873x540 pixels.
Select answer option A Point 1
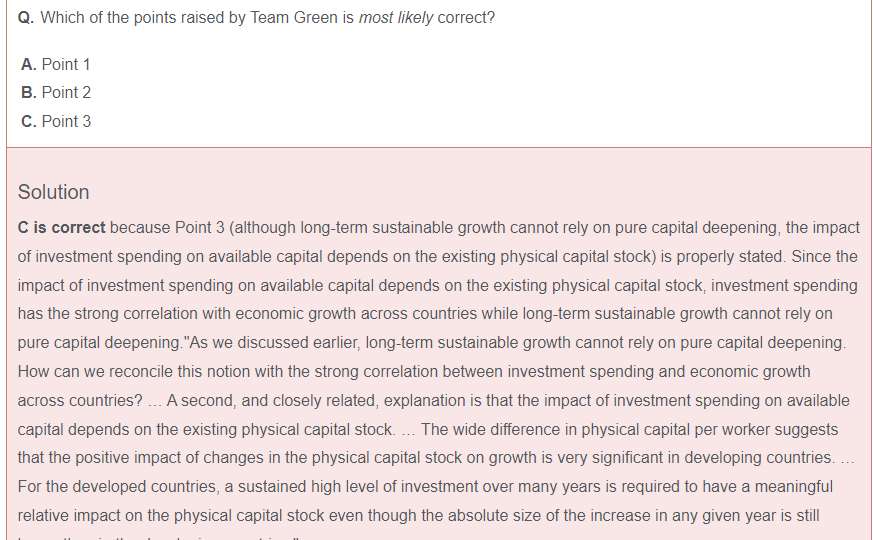pyautogui.click(x=55, y=65)
